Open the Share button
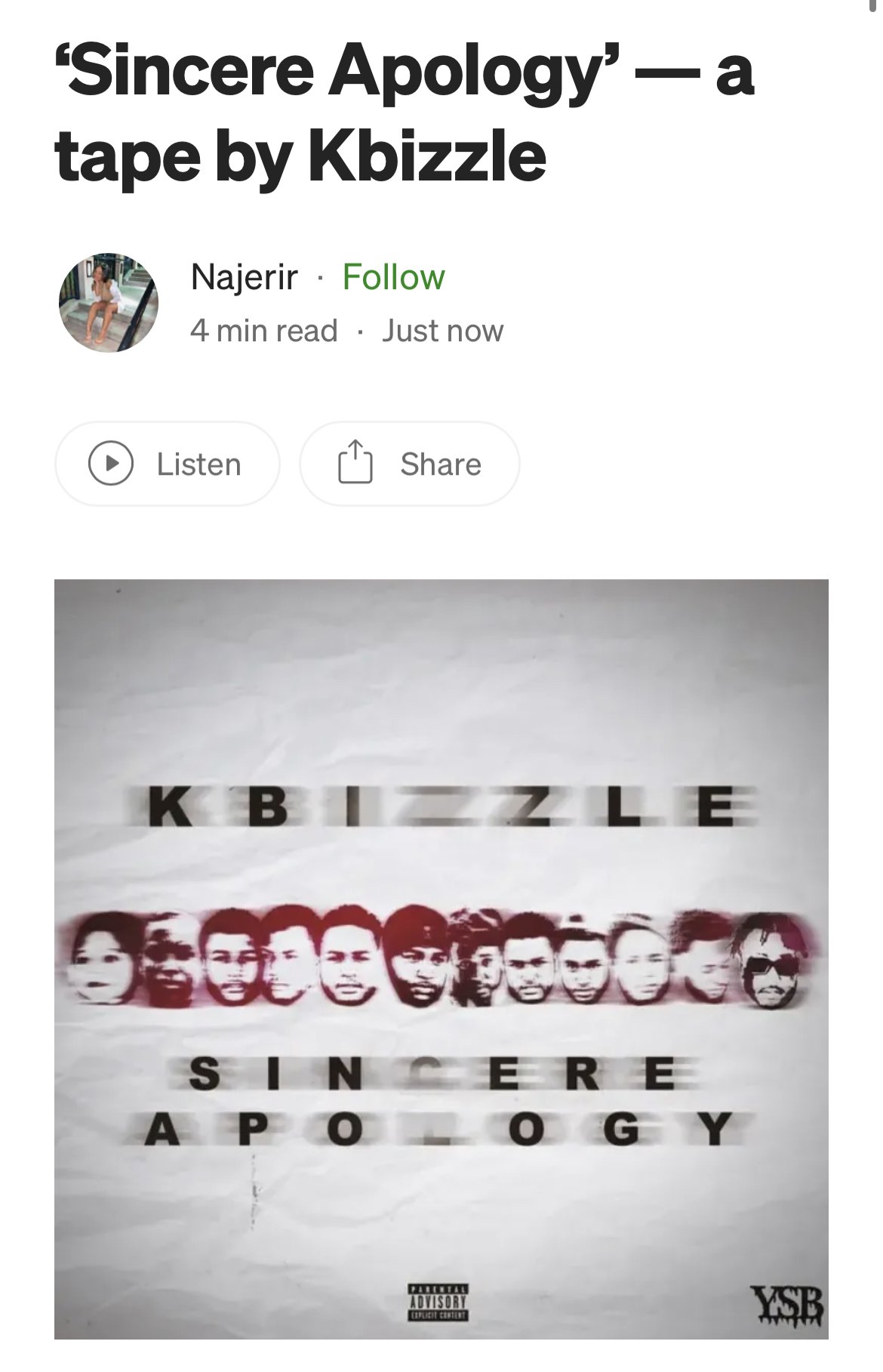883x1372 pixels. coord(410,463)
